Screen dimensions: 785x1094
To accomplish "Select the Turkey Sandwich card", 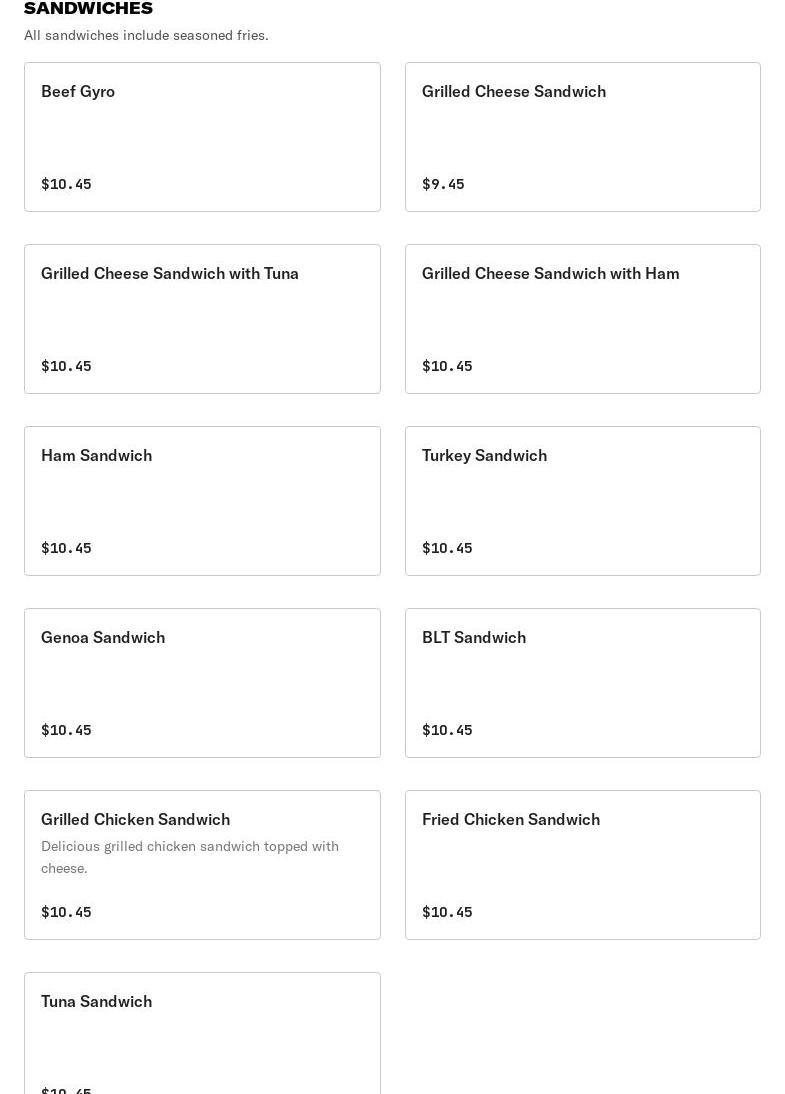I will pos(582,501).
